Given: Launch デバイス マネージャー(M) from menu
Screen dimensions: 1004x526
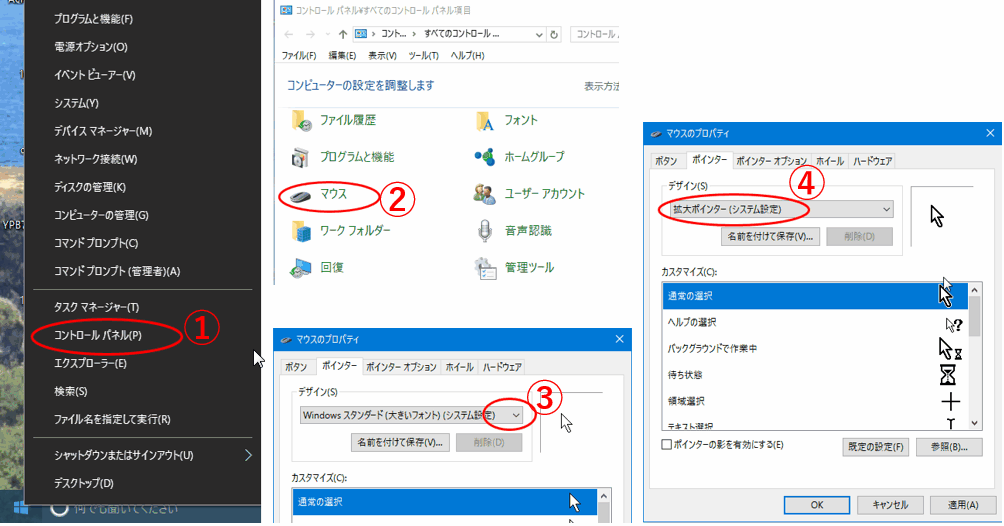Looking at the screenshot, I should pos(102,131).
